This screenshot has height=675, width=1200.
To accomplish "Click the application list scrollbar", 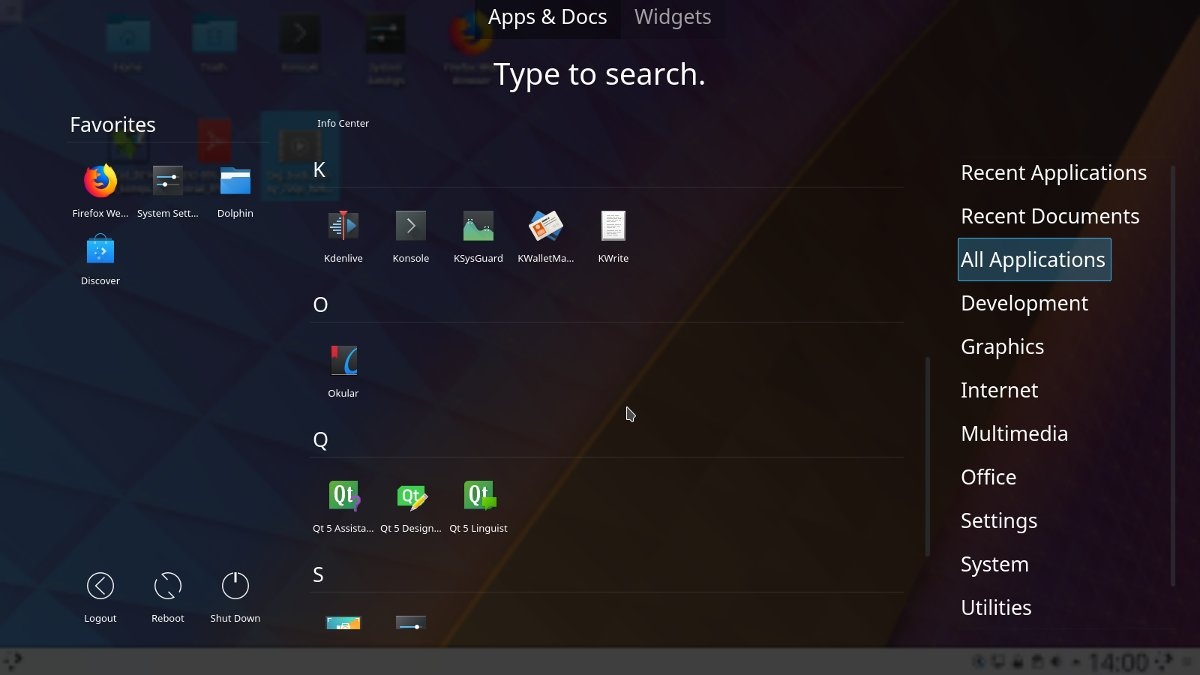I will 928,455.
